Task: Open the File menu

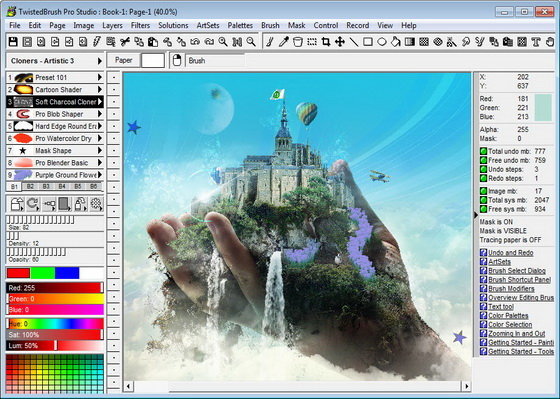Action: tap(15, 26)
